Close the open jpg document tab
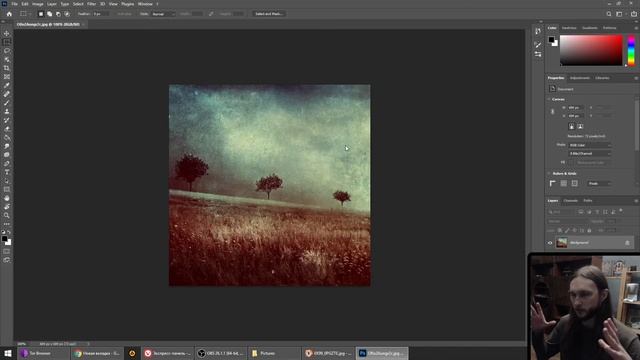 coord(83,24)
